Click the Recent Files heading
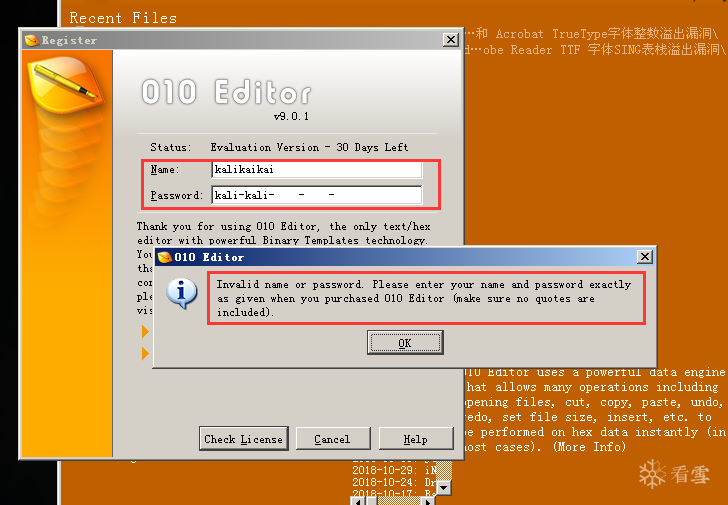This screenshot has width=728, height=505. 123,18
